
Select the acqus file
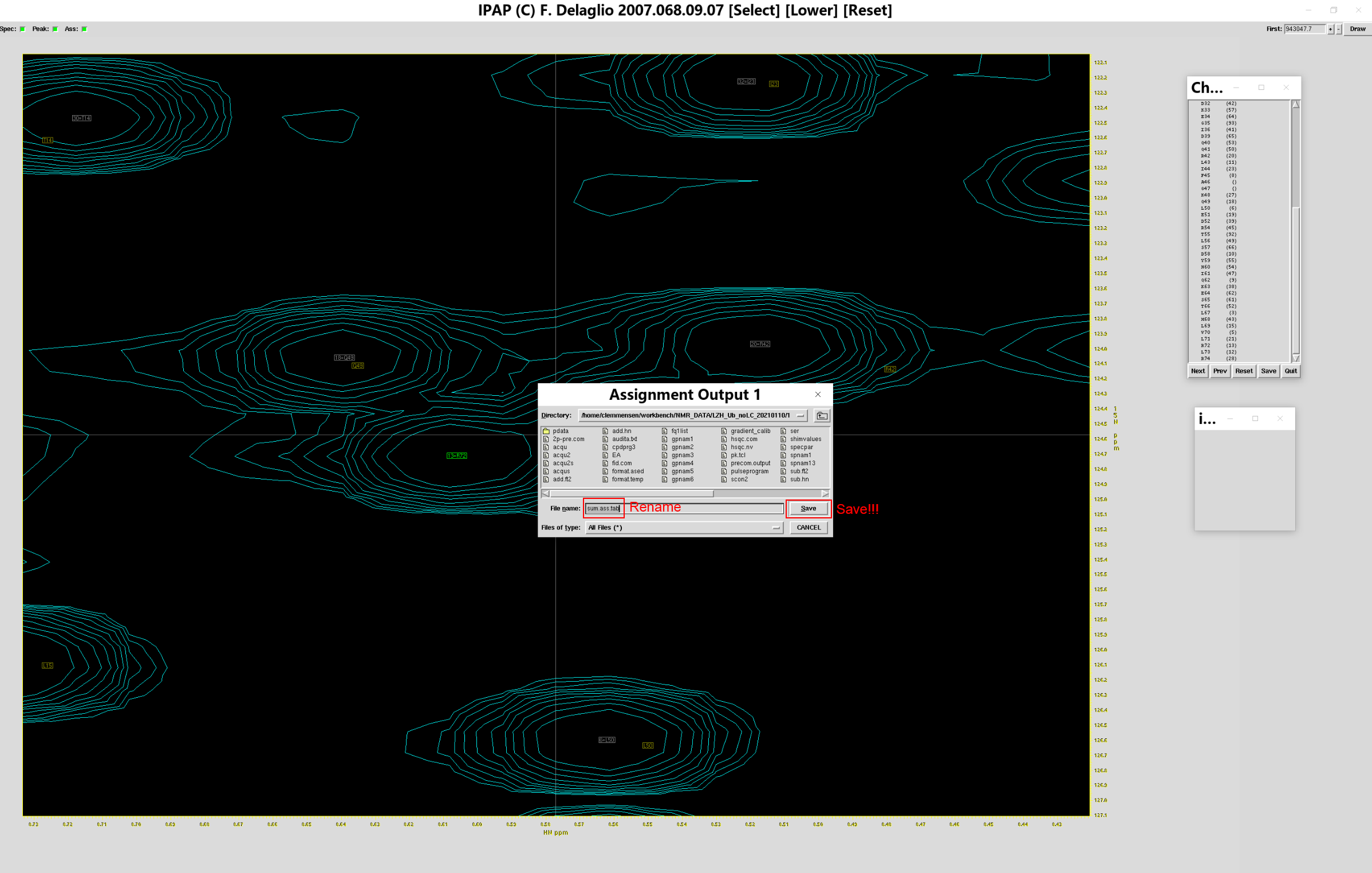coord(561,471)
